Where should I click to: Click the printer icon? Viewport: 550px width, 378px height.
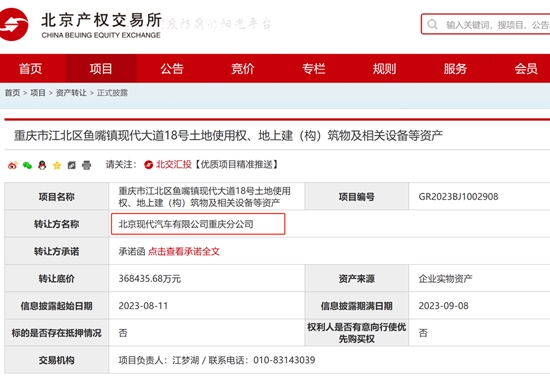pyautogui.click(x=87, y=165)
